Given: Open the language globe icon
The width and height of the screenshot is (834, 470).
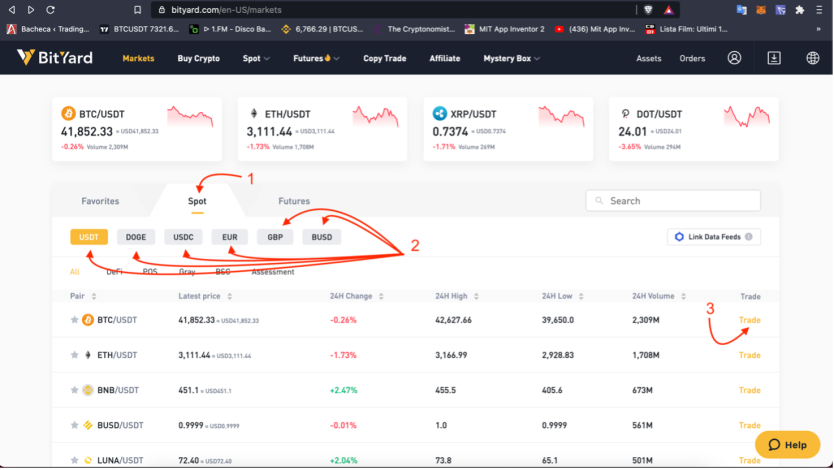Looking at the screenshot, I should (813, 58).
